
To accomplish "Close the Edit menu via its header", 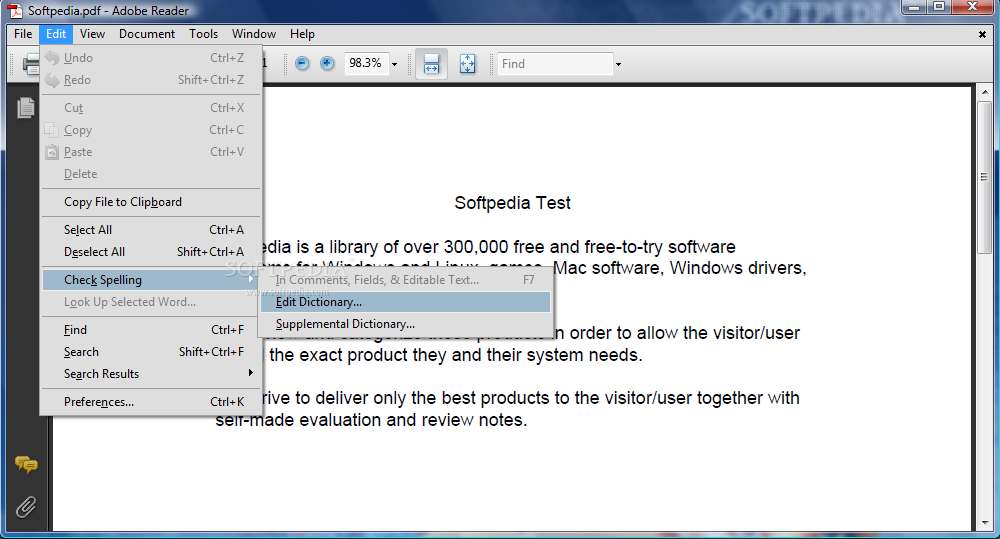I will pos(56,34).
